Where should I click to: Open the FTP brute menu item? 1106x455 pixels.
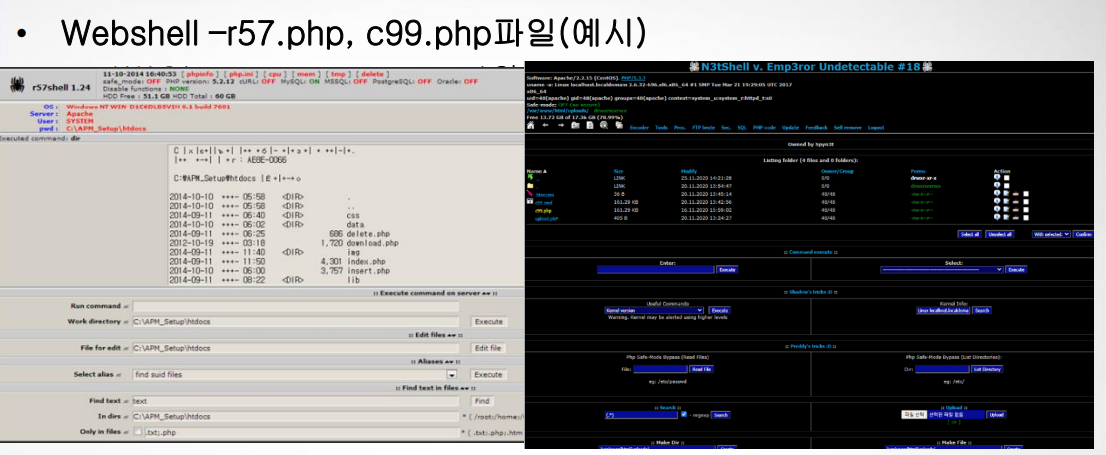click(703, 128)
